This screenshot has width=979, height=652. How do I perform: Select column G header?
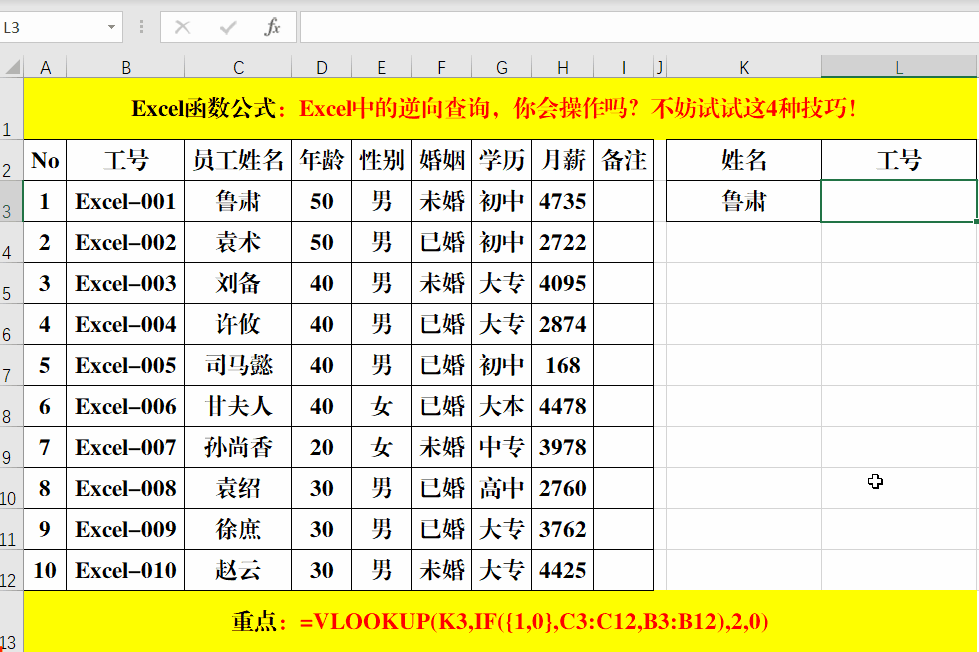[x=501, y=67]
